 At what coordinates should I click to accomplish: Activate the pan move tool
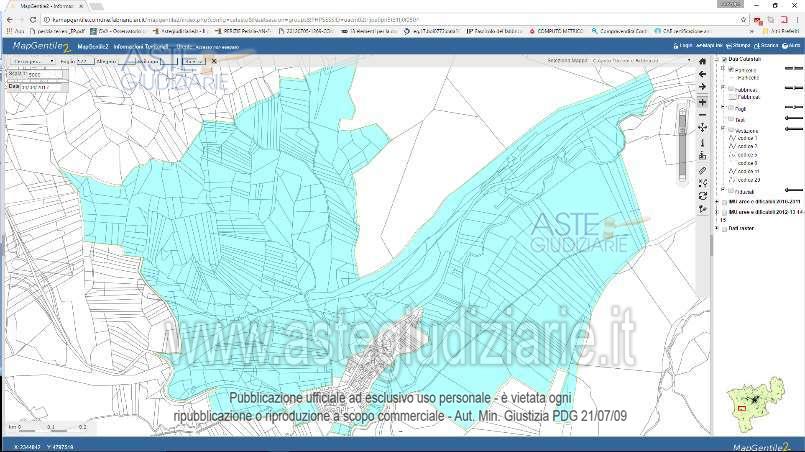tap(703, 128)
